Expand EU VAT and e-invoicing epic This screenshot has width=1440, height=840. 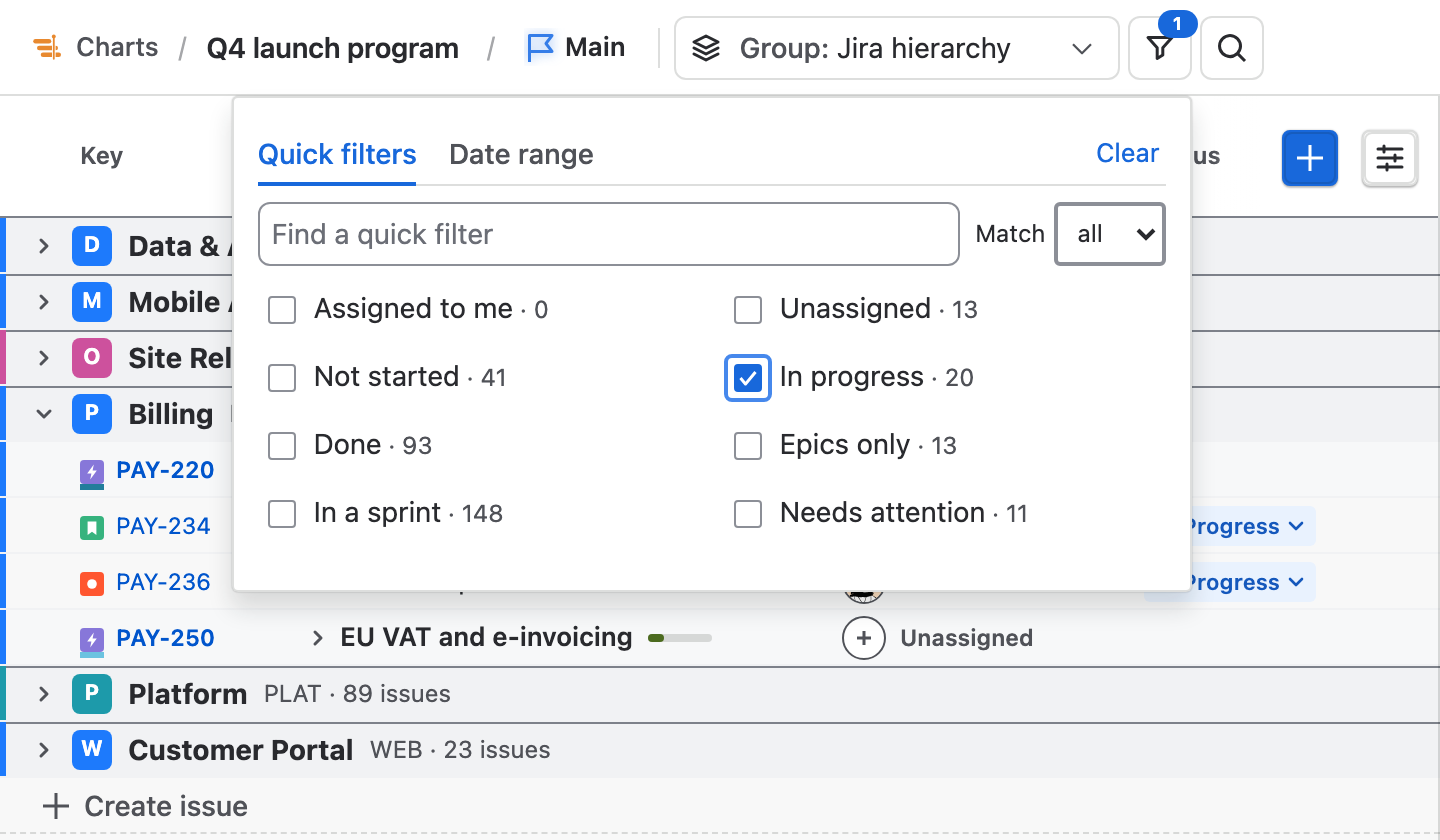pyautogui.click(x=317, y=638)
